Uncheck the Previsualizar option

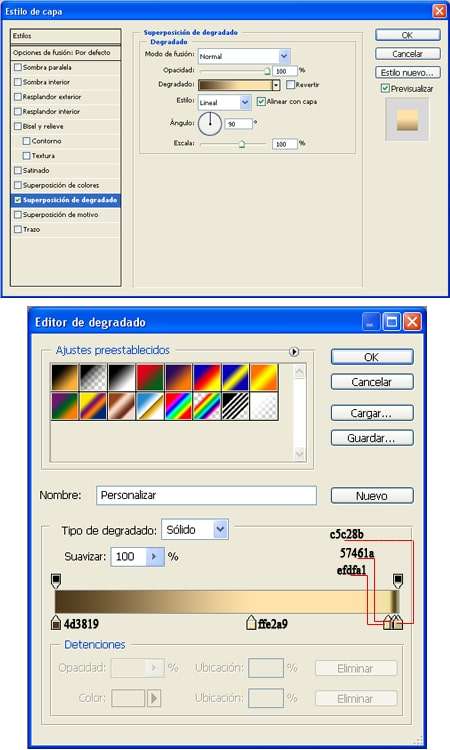pos(385,88)
